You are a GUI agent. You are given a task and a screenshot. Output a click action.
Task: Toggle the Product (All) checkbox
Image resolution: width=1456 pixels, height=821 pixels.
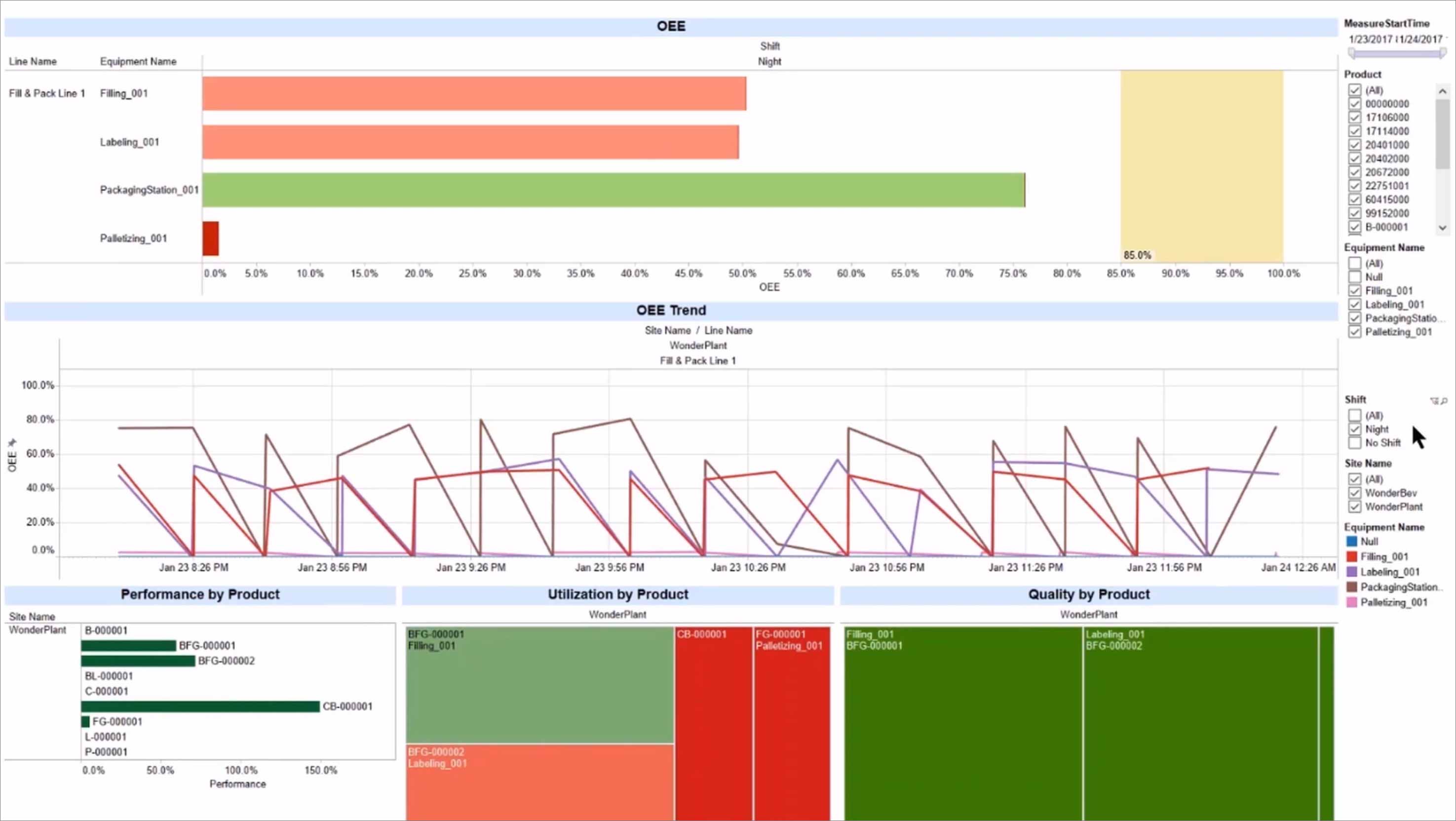(x=1354, y=90)
